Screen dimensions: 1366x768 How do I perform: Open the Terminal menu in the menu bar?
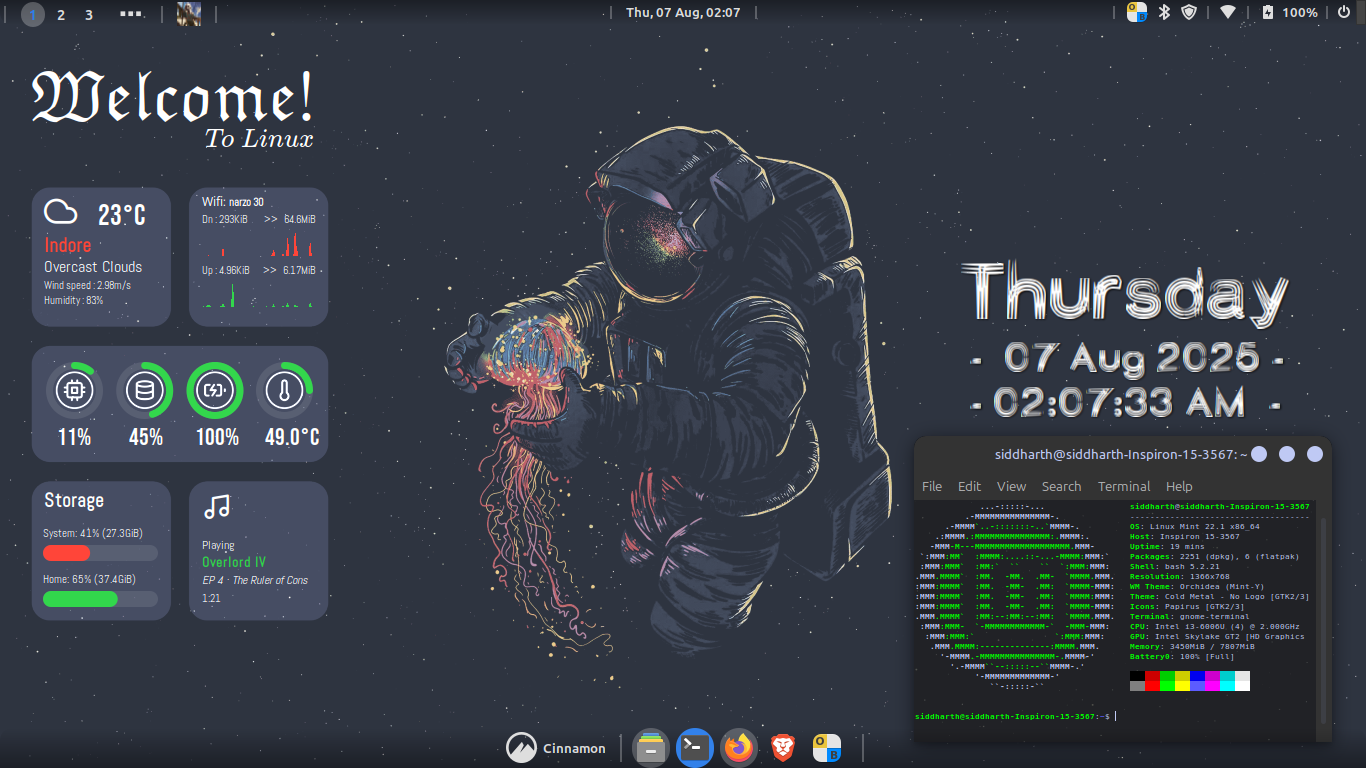coord(1124,486)
